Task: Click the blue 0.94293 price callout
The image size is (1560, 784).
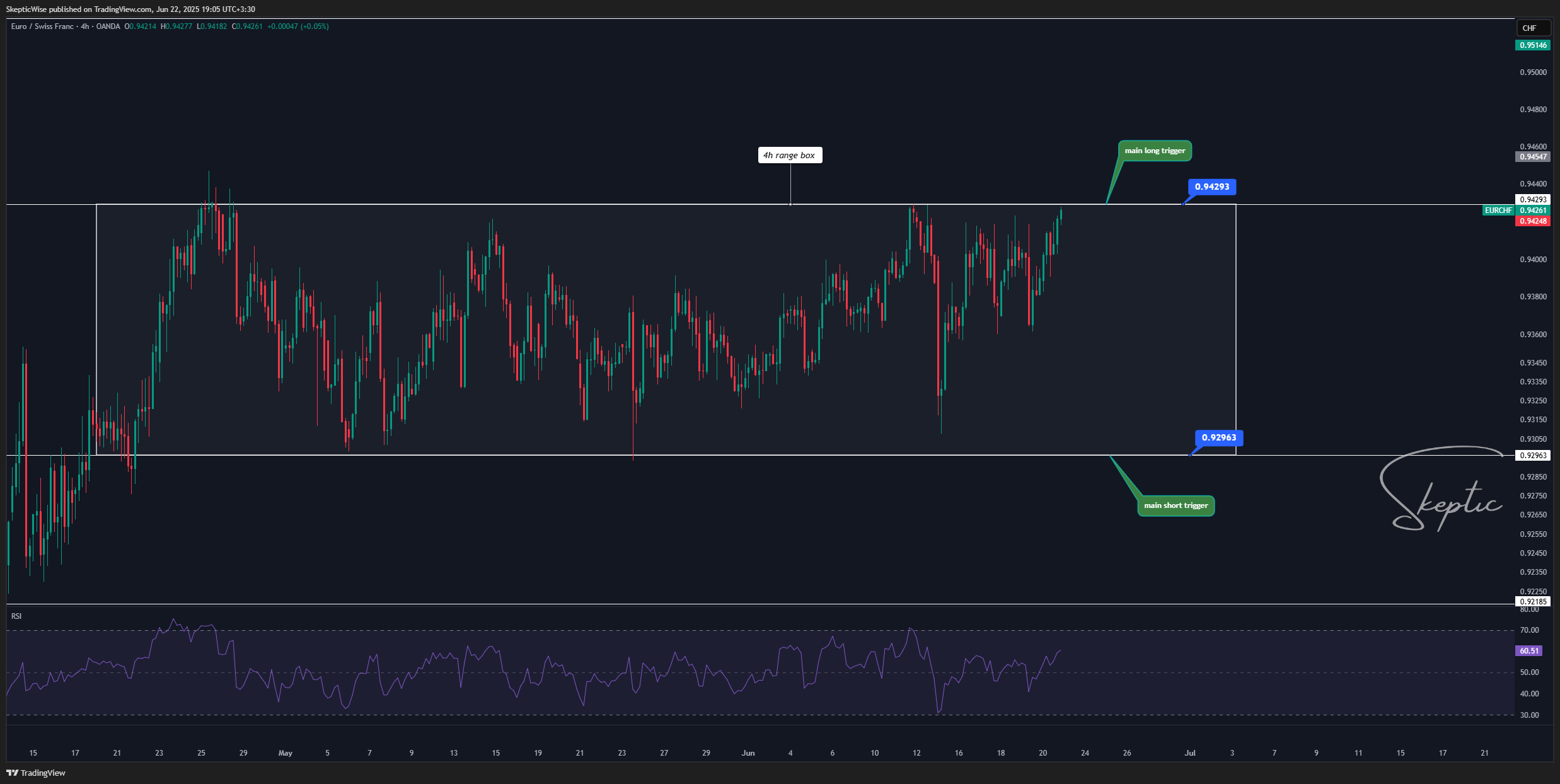Action: 1212,187
